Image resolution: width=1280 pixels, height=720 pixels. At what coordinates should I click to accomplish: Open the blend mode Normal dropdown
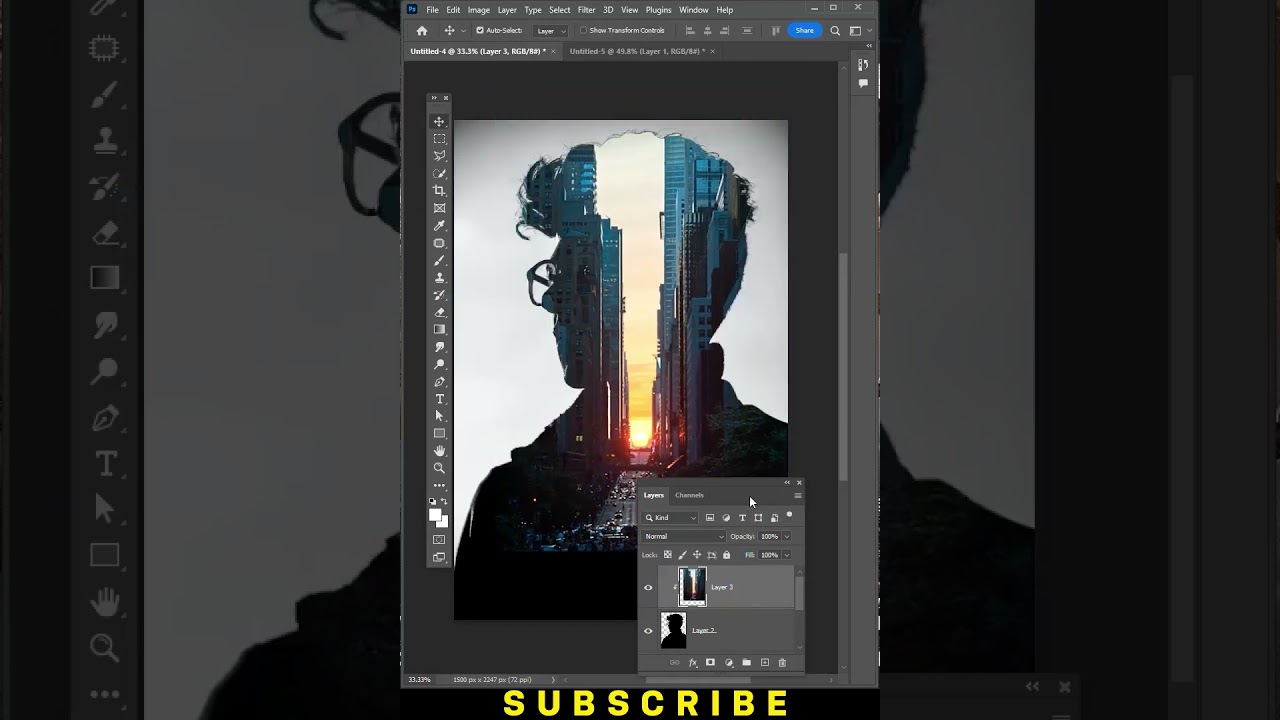pos(684,536)
